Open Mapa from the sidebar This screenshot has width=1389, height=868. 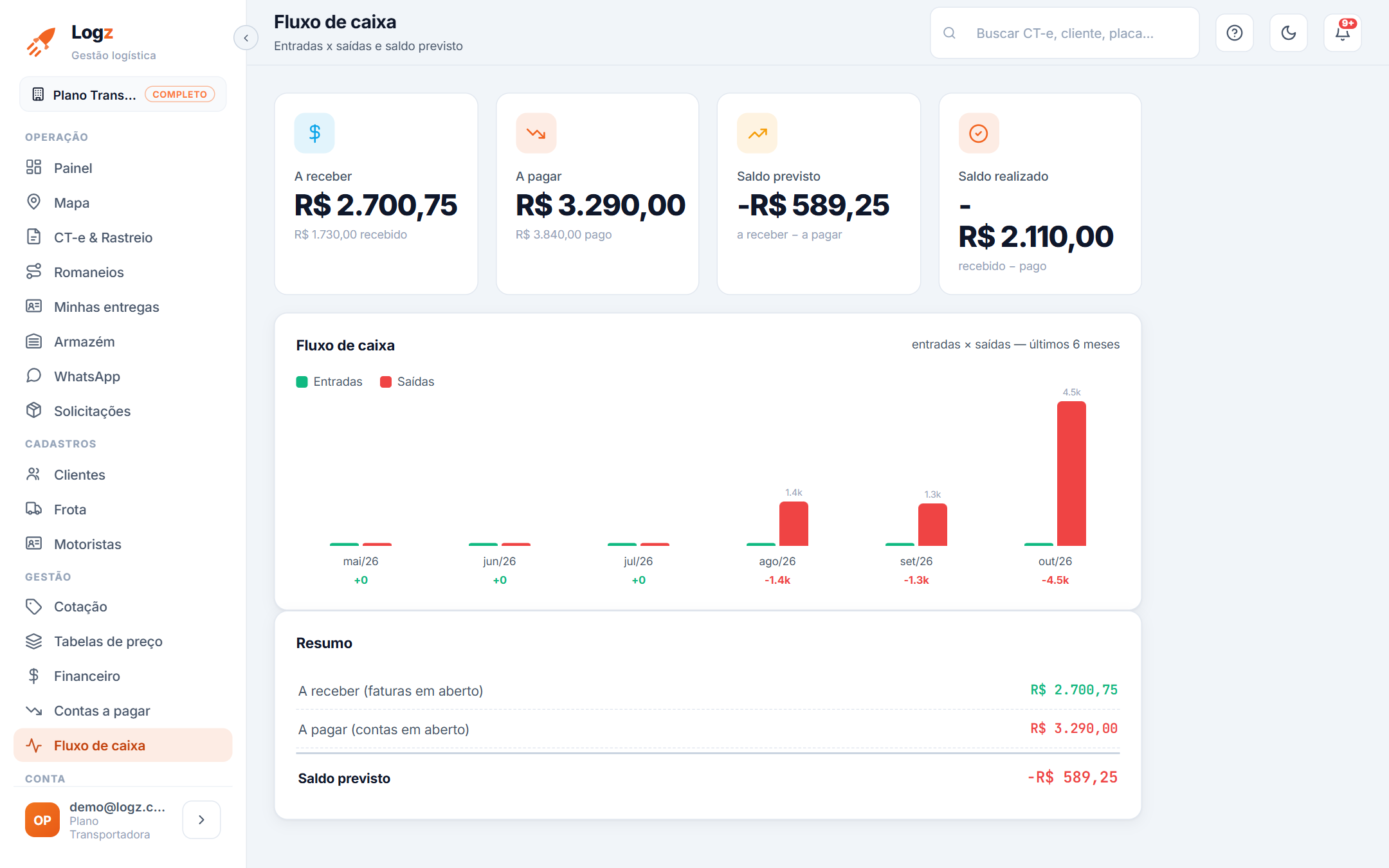(x=122, y=203)
